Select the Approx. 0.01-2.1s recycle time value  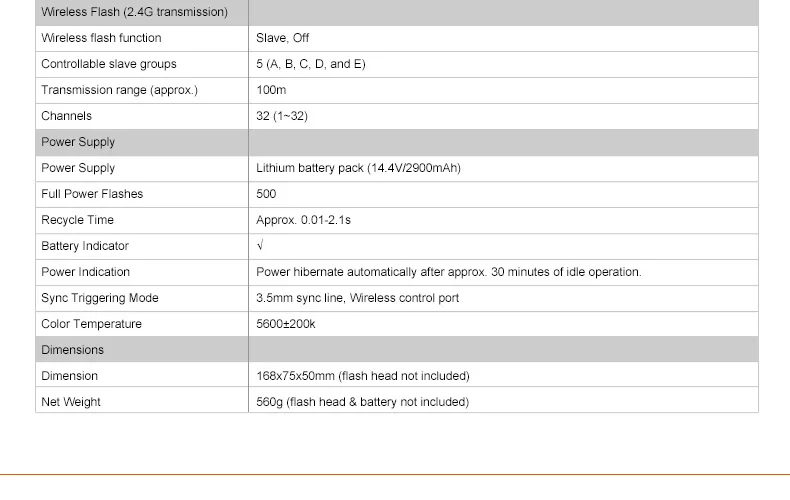[x=303, y=220]
